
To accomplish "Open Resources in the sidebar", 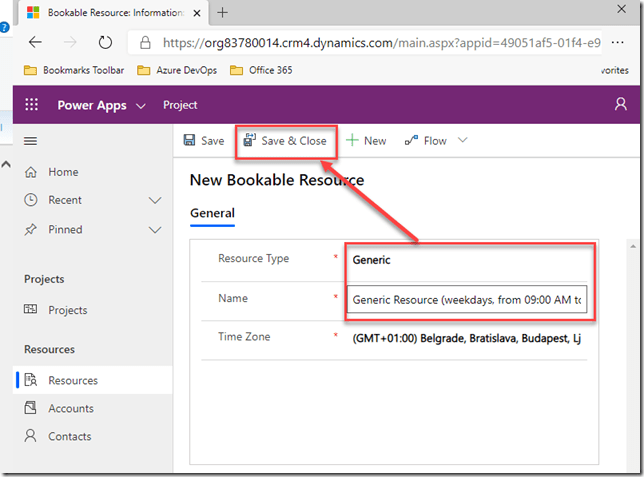I will [x=73, y=380].
